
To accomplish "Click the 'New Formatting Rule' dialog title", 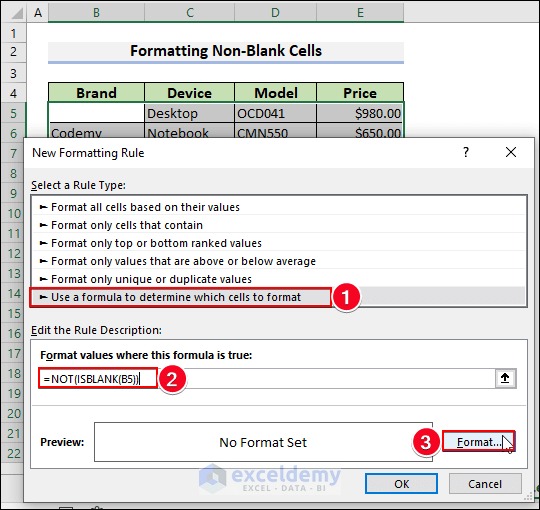I will pos(88,153).
